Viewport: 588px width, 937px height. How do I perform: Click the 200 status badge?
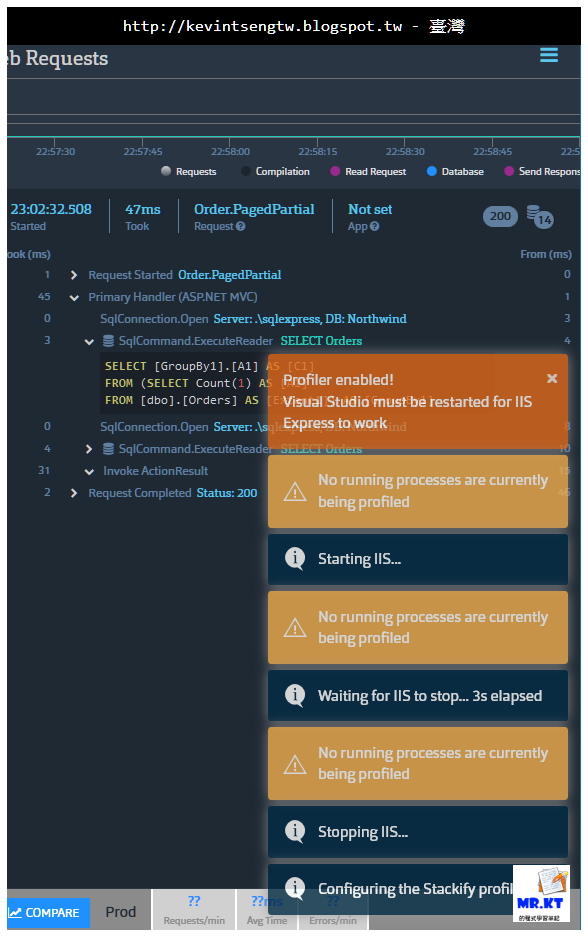click(x=500, y=216)
